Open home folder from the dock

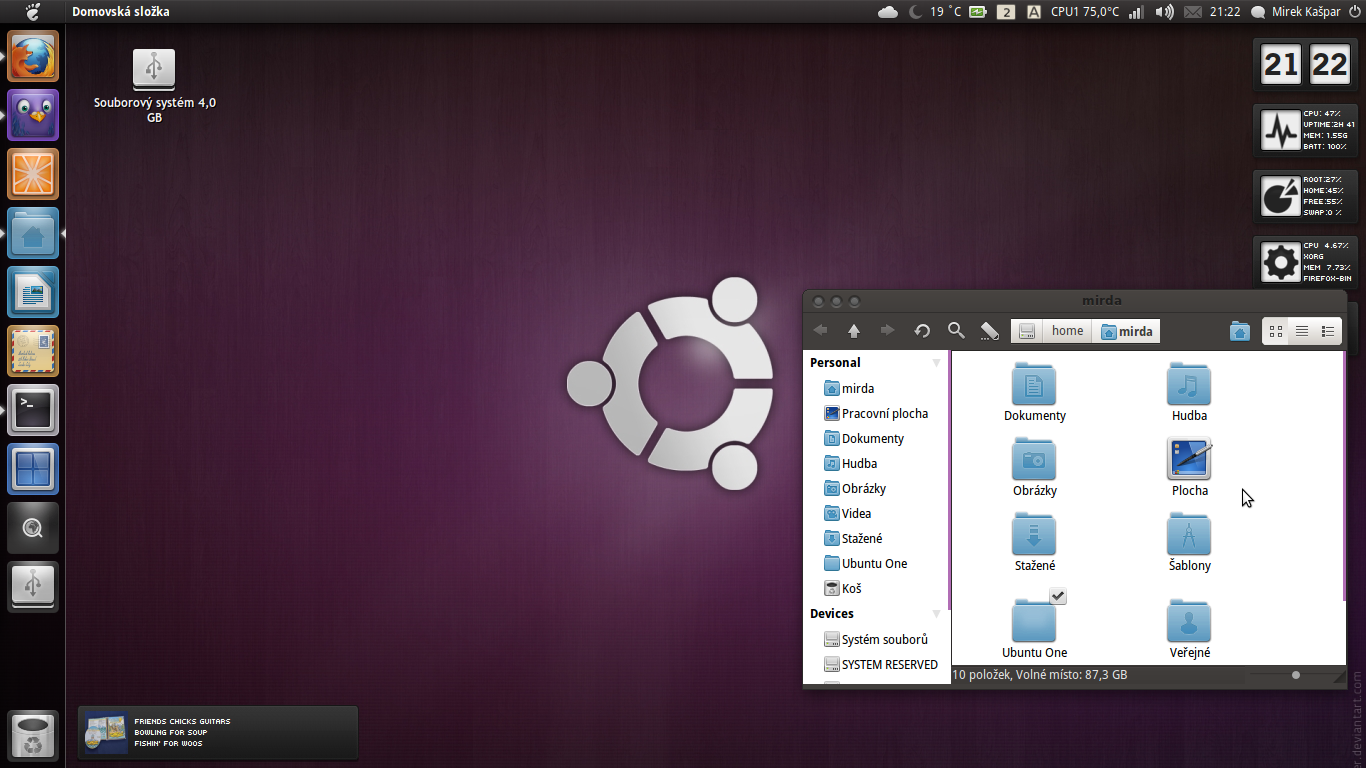[x=33, y=233]
